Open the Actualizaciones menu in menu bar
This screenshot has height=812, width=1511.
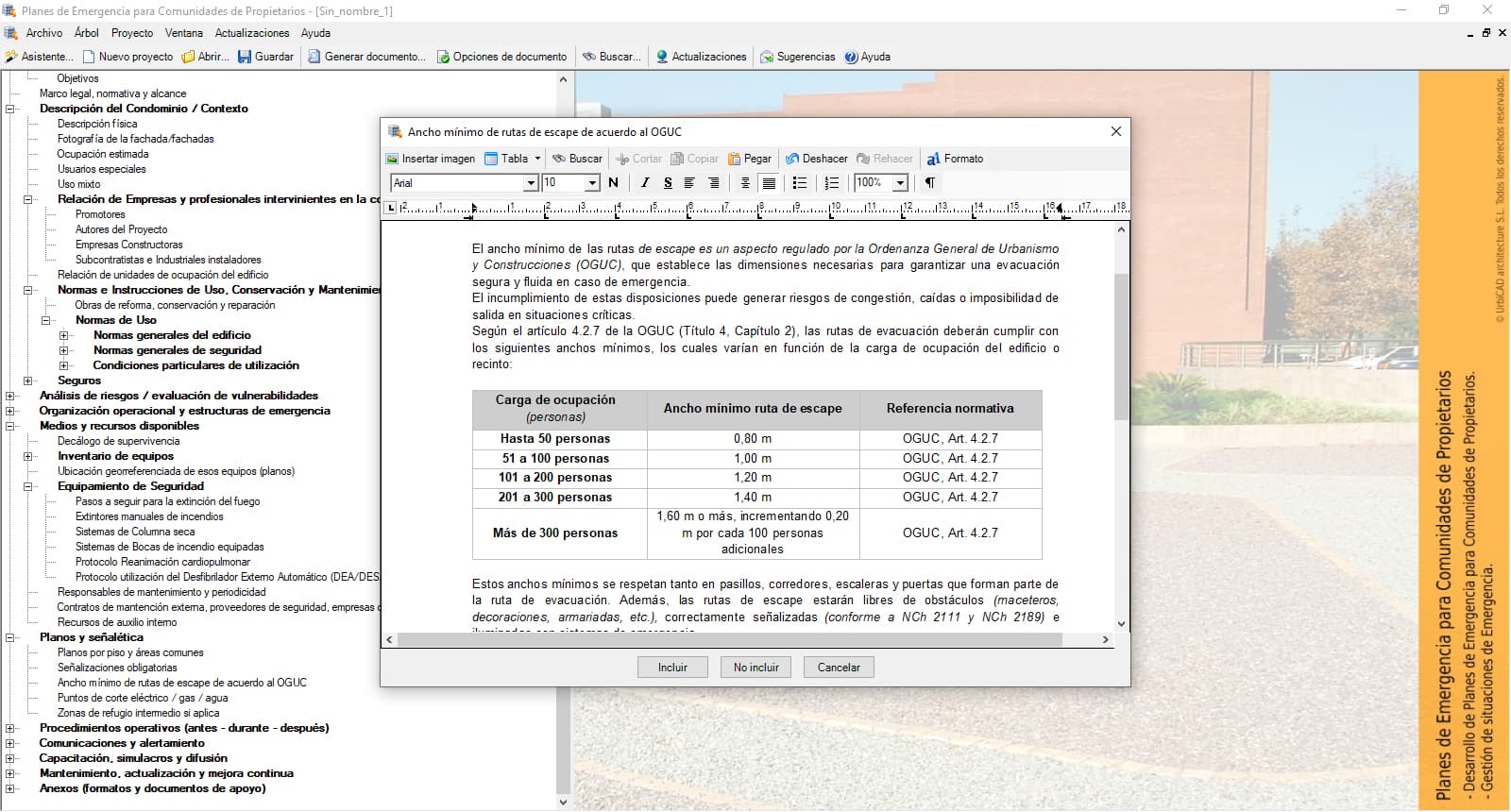point(251,33)
